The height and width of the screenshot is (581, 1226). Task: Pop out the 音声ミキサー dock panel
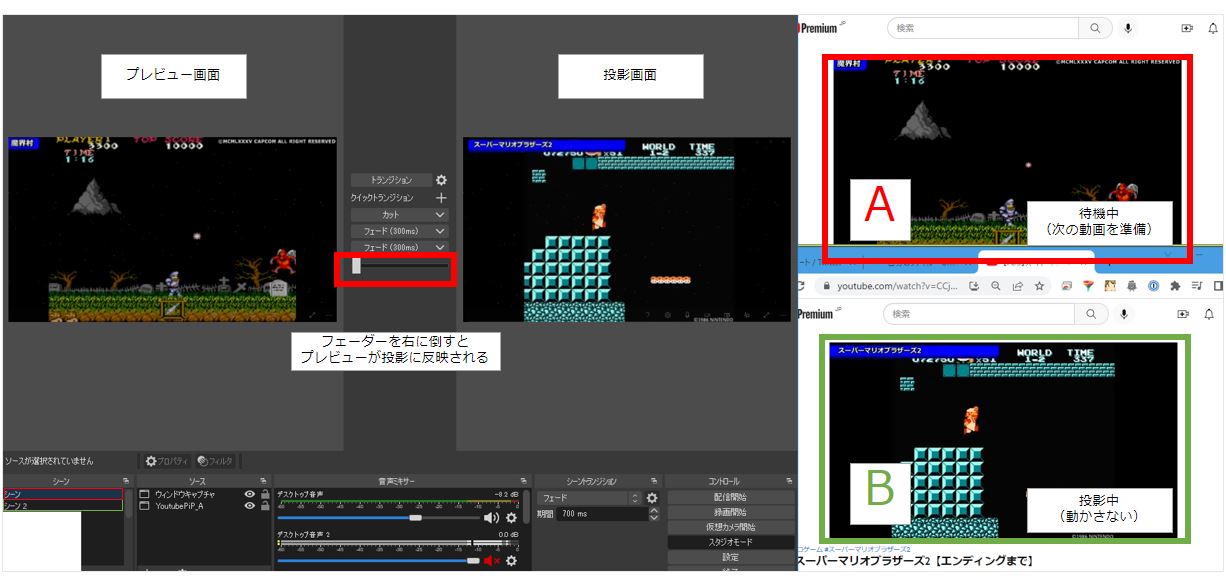(x=526, y=481)
